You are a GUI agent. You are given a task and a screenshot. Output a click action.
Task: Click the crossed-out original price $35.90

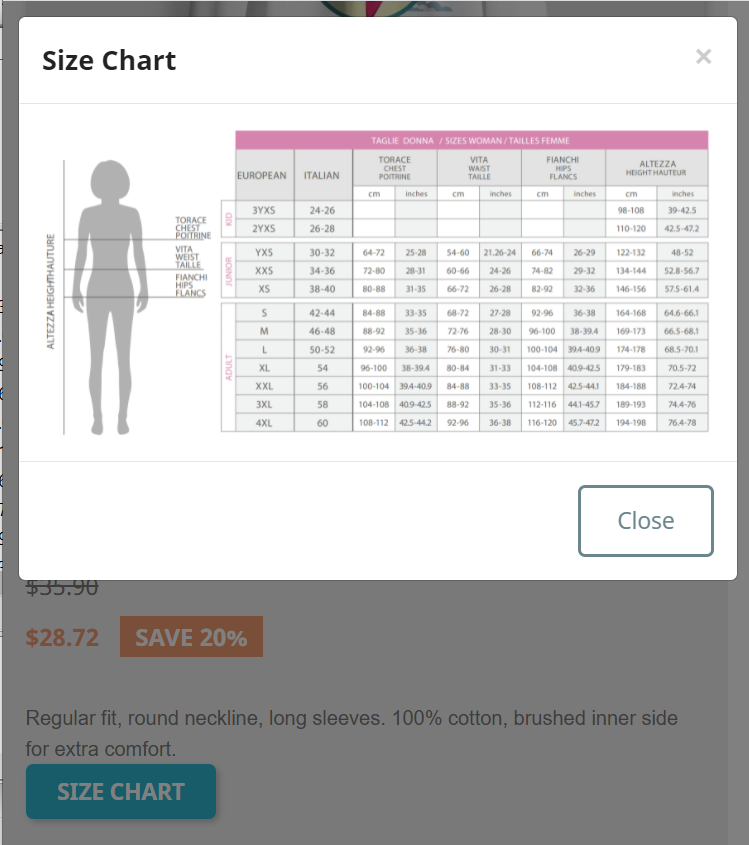62,587
